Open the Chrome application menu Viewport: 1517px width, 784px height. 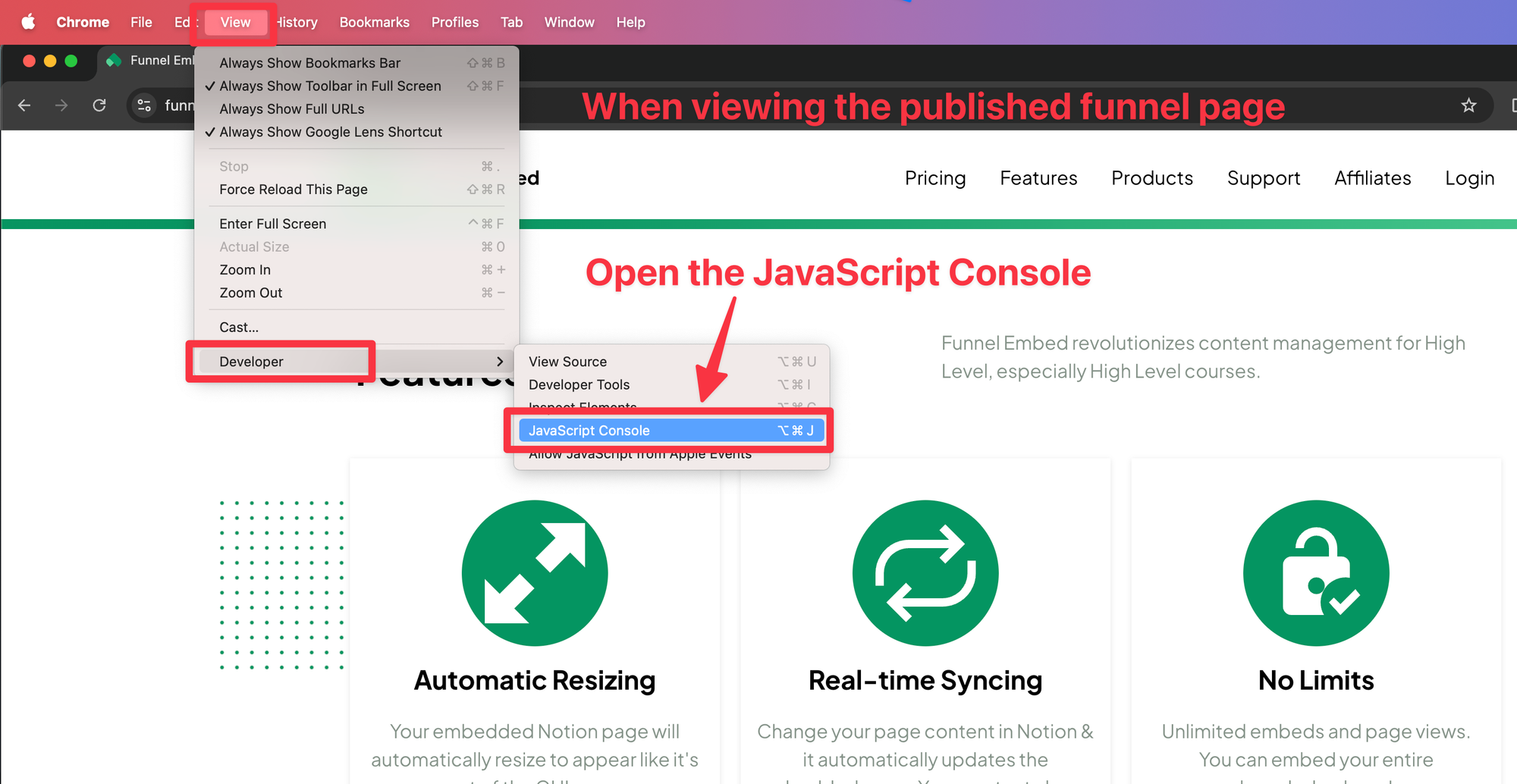(83, 23)
